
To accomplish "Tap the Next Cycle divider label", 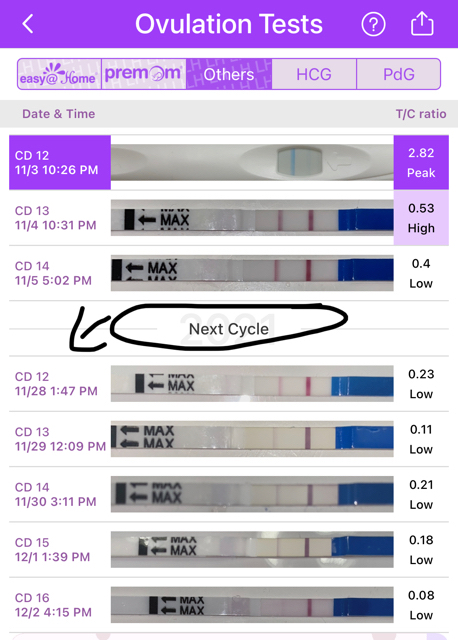I will tap(229, 329).
